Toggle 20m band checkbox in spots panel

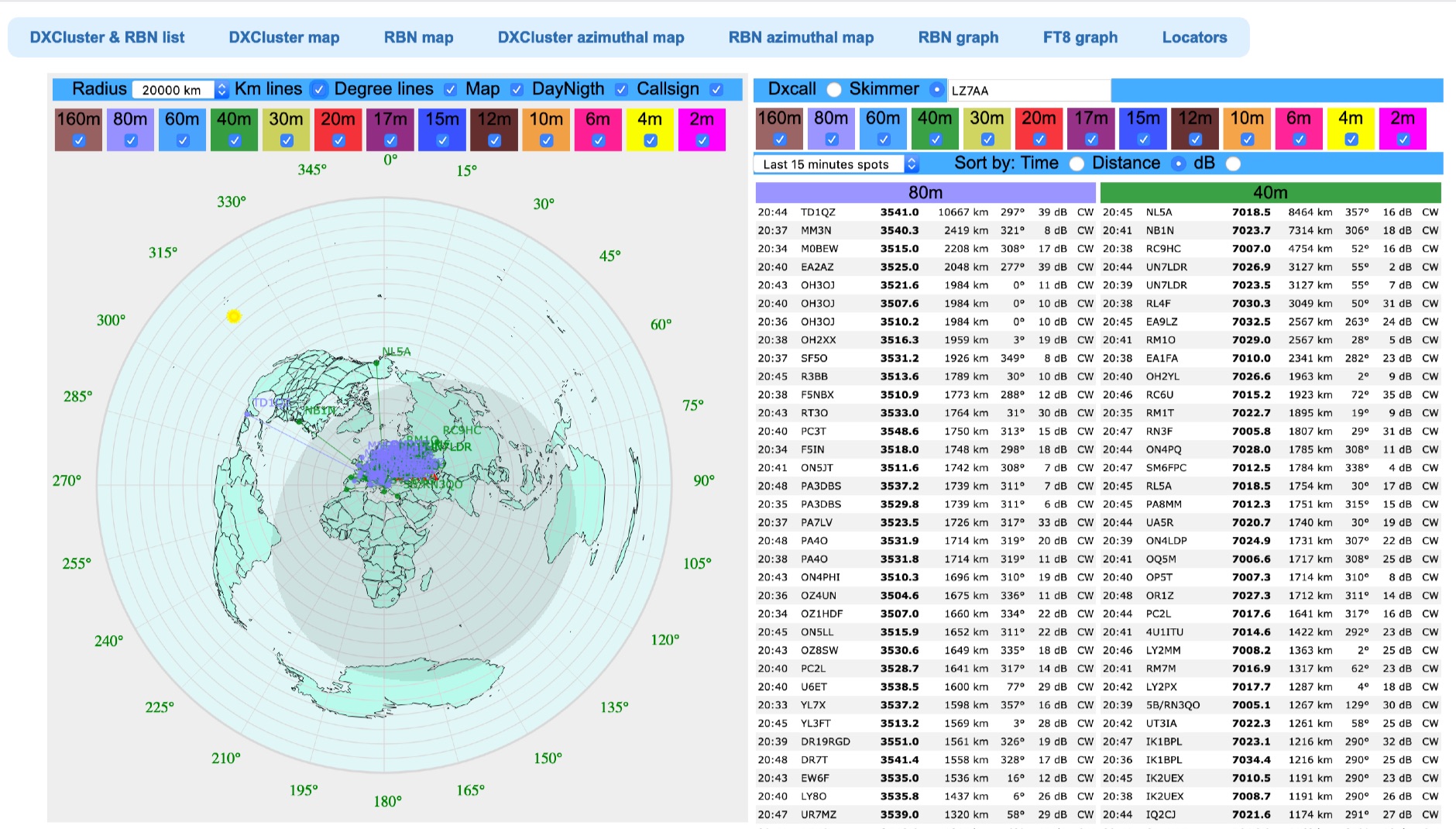pyautogui.click(x=1039, y=139)
